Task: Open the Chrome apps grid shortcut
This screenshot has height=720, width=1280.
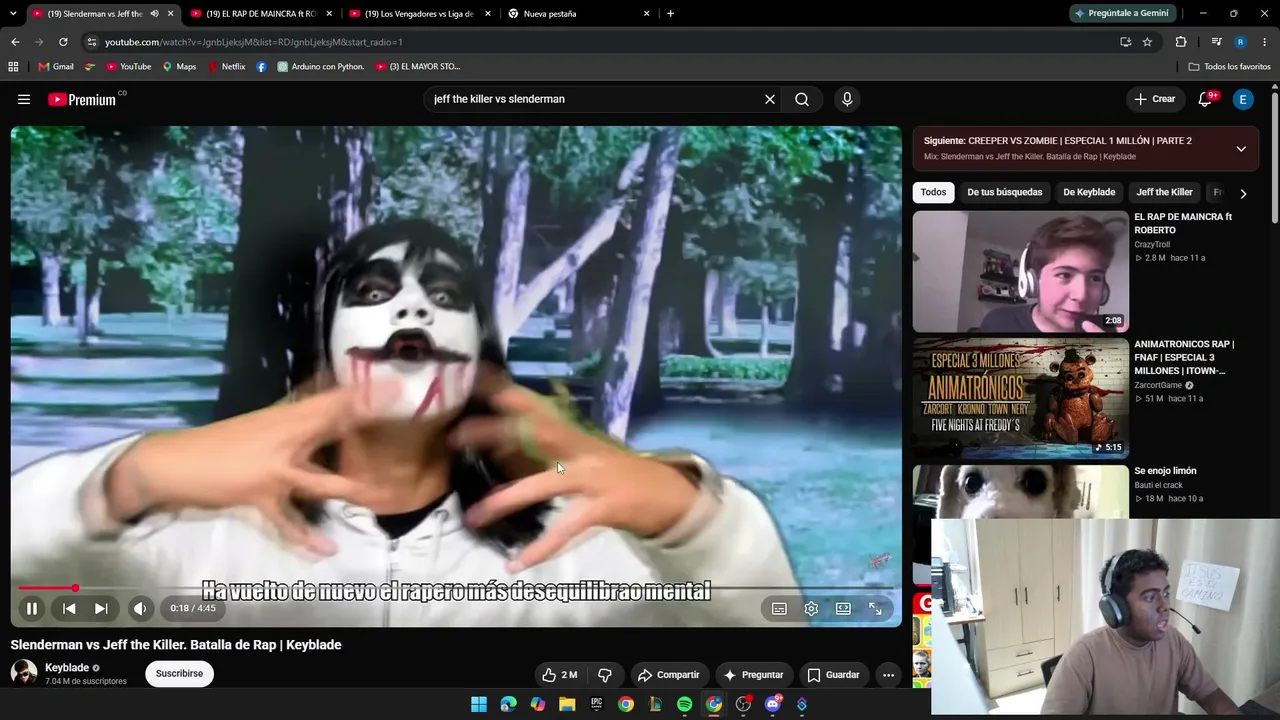Action: [13, 67]
